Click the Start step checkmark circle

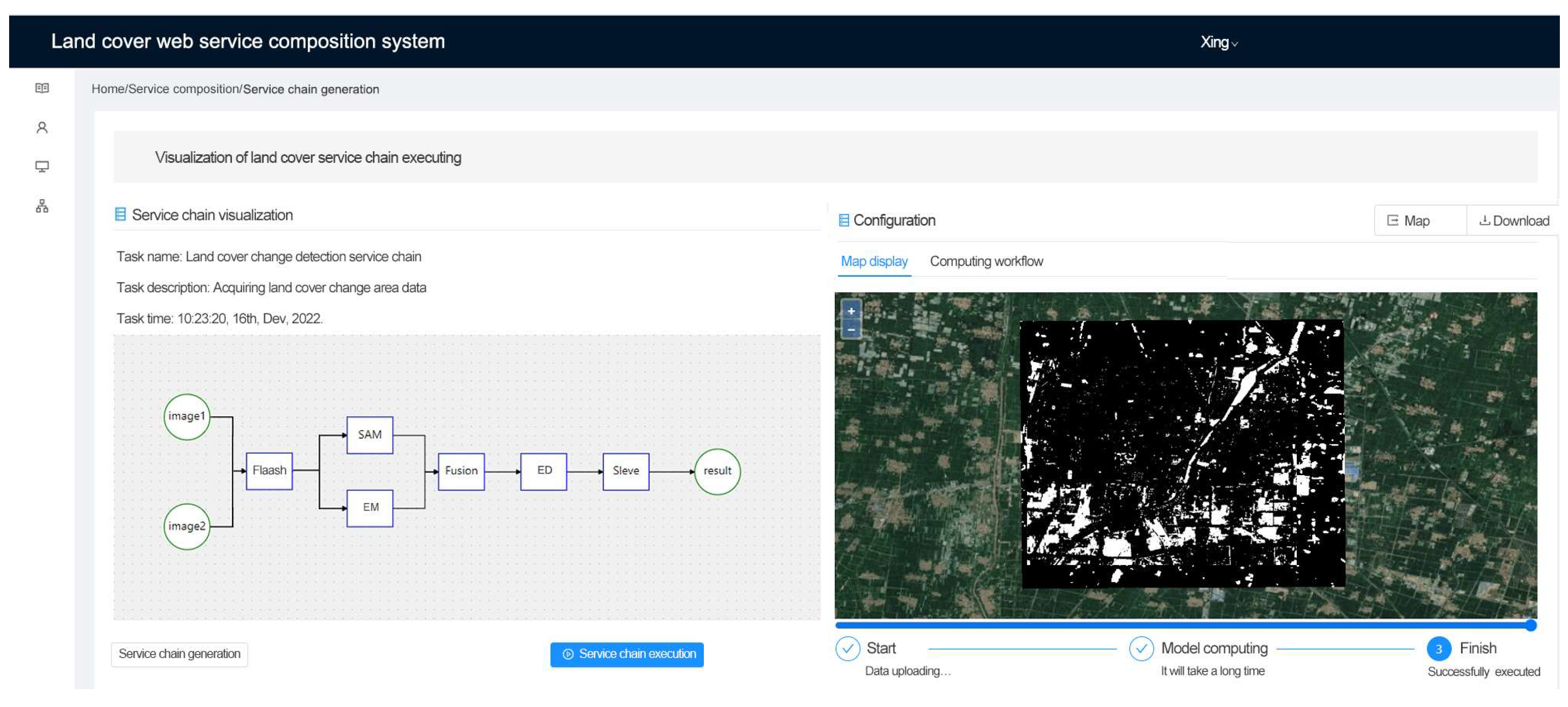[847, 648]
